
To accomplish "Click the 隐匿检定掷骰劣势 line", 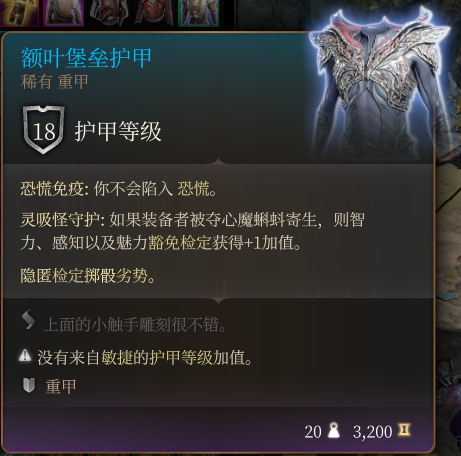I will (87, 276).
